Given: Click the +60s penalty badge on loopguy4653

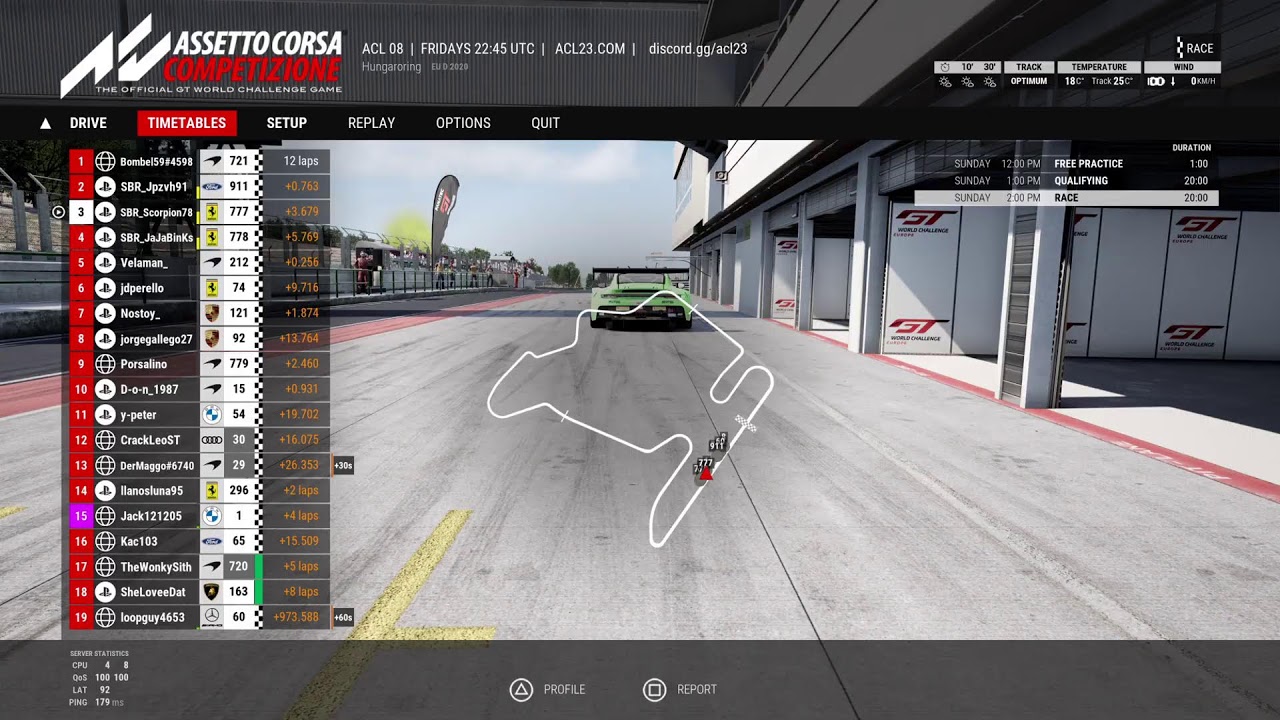Looking at the screenshot, I should point(343,617).
